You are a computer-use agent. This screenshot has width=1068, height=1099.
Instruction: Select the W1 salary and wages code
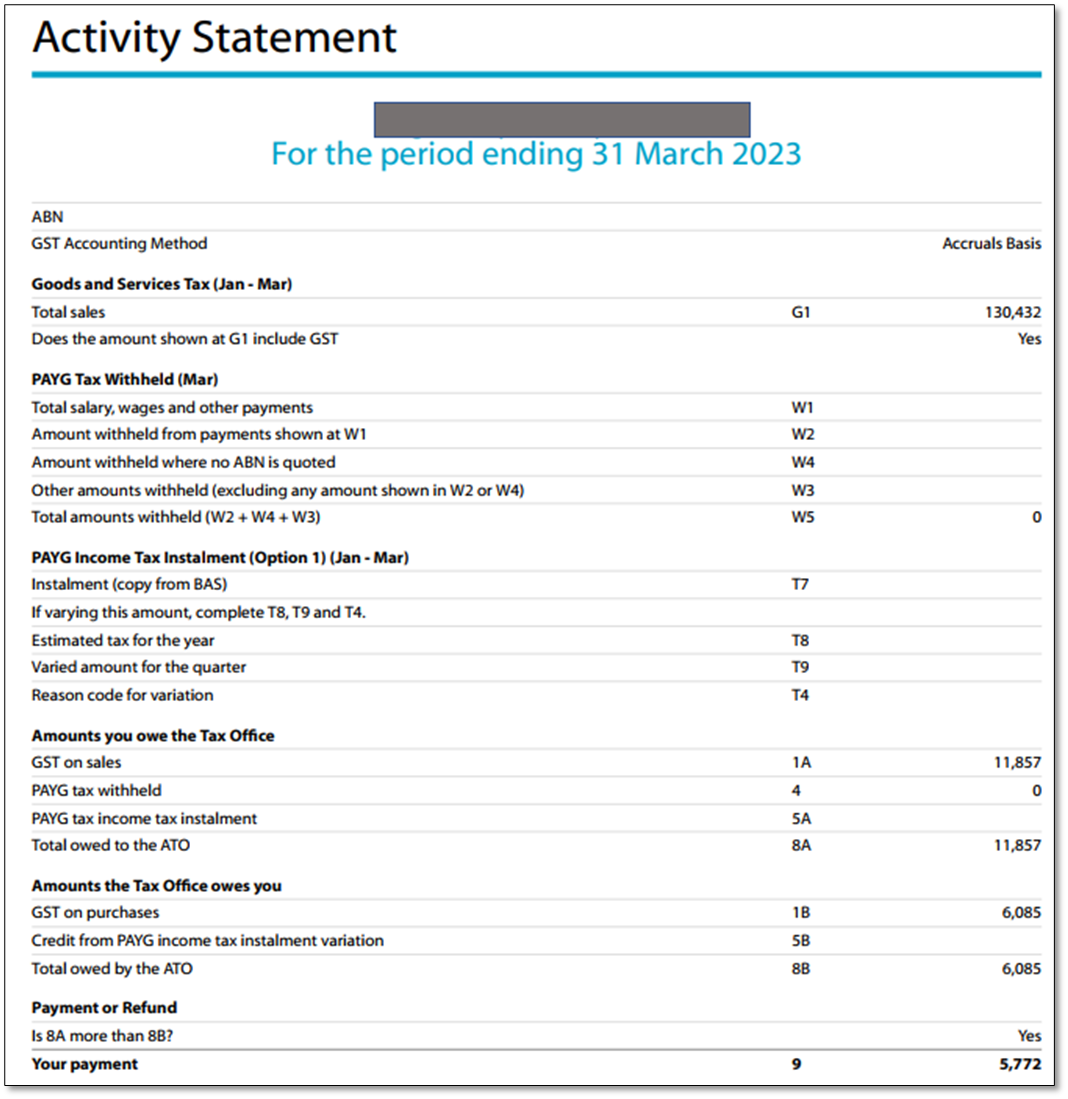801,407
